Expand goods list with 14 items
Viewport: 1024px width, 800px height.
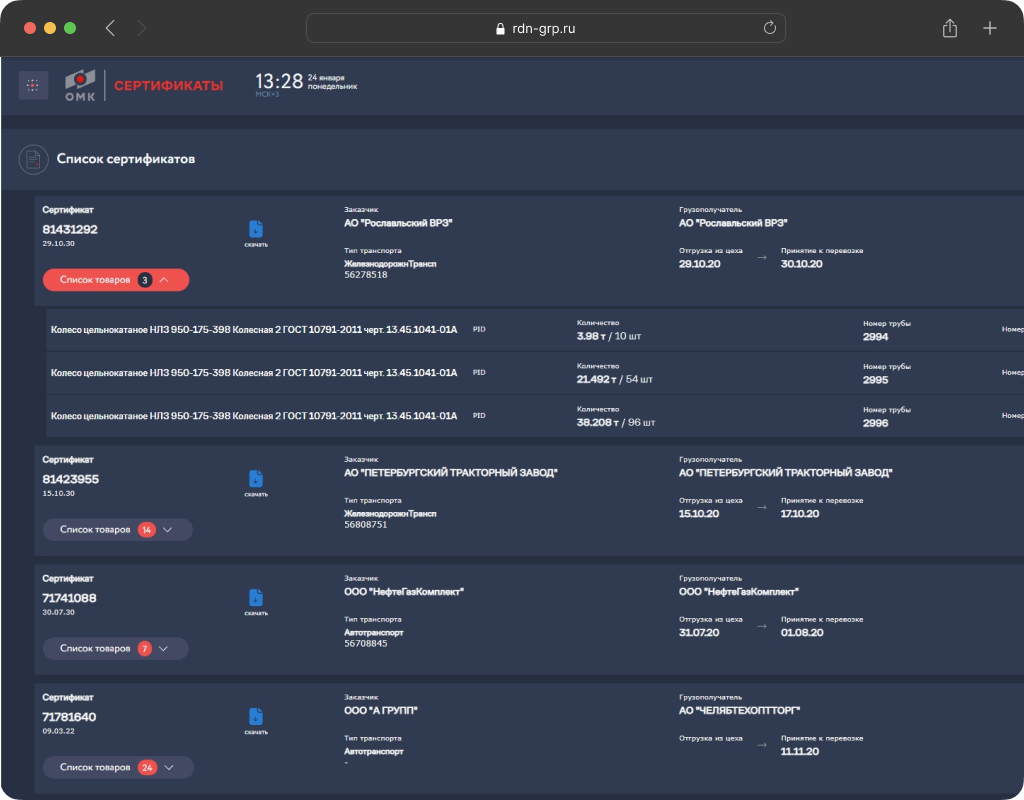(x=118, y=530)
